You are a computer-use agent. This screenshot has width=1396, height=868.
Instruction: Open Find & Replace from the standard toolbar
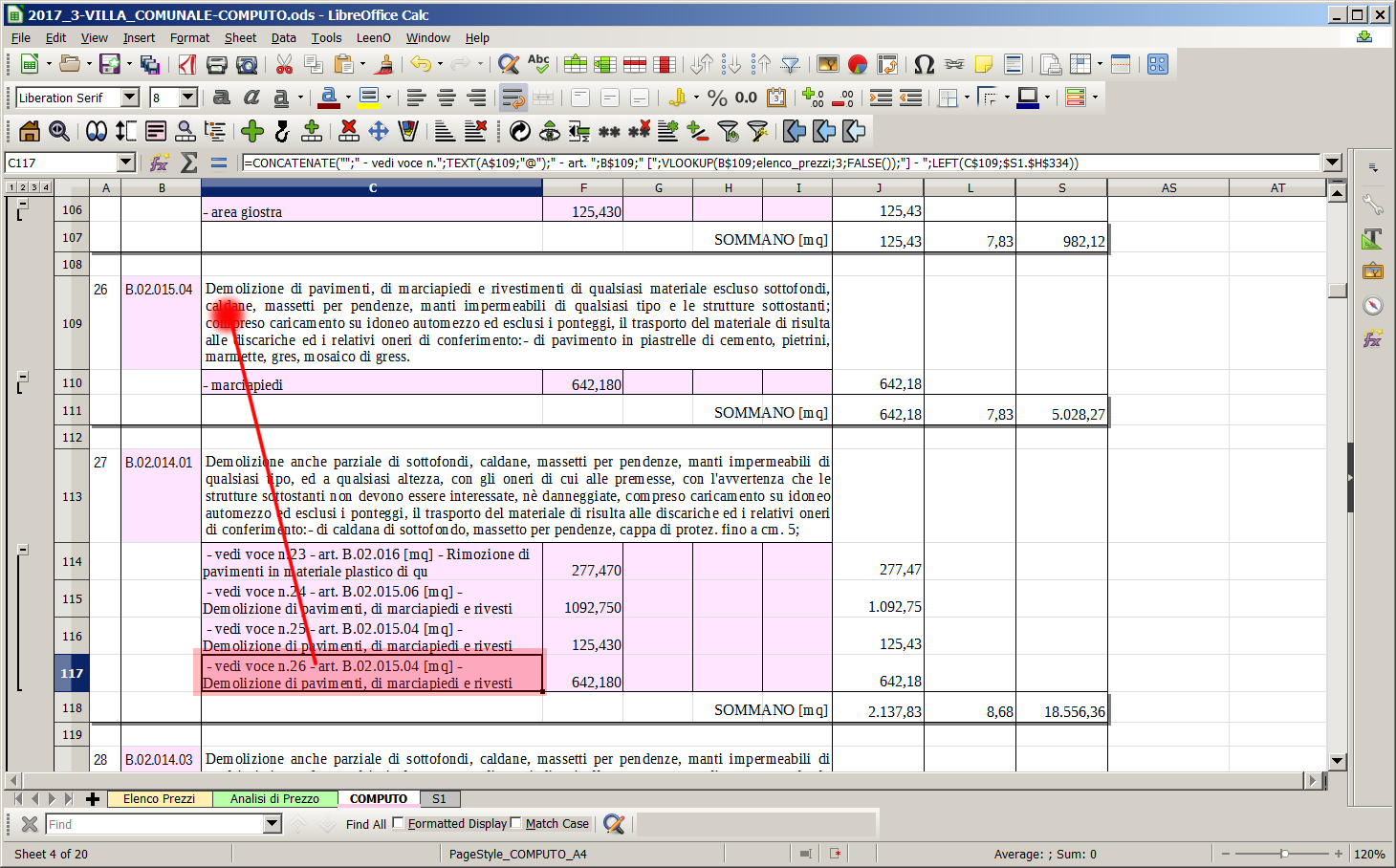(x=509, y=64)
